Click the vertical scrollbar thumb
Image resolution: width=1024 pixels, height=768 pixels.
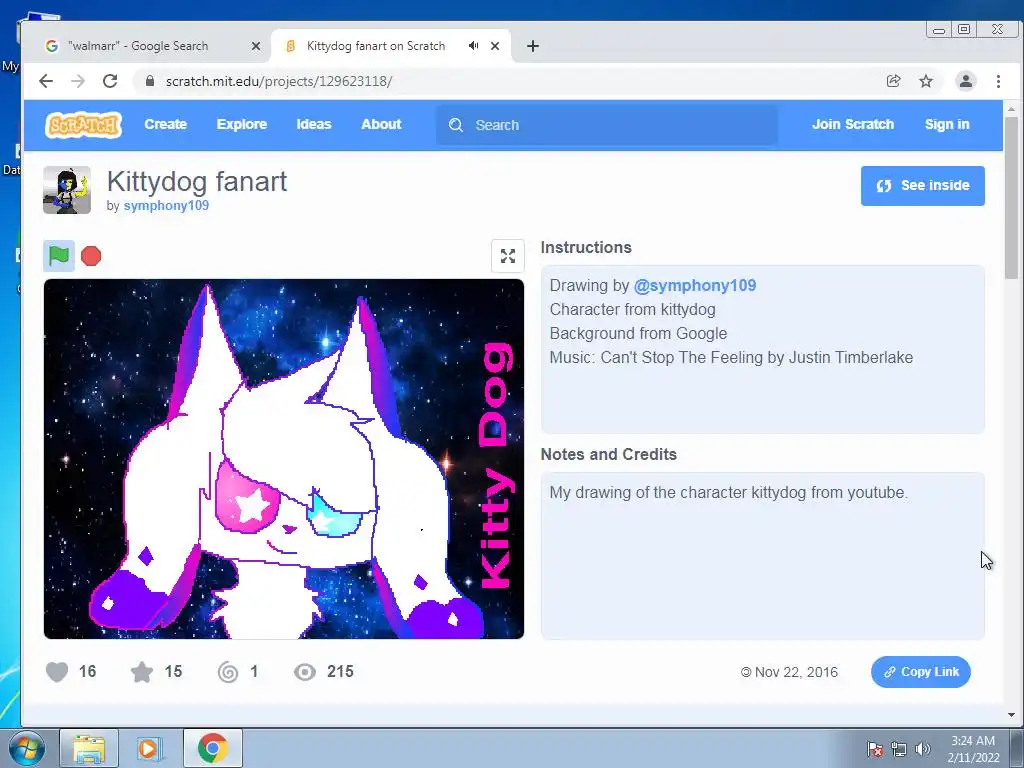(1012, 198)
